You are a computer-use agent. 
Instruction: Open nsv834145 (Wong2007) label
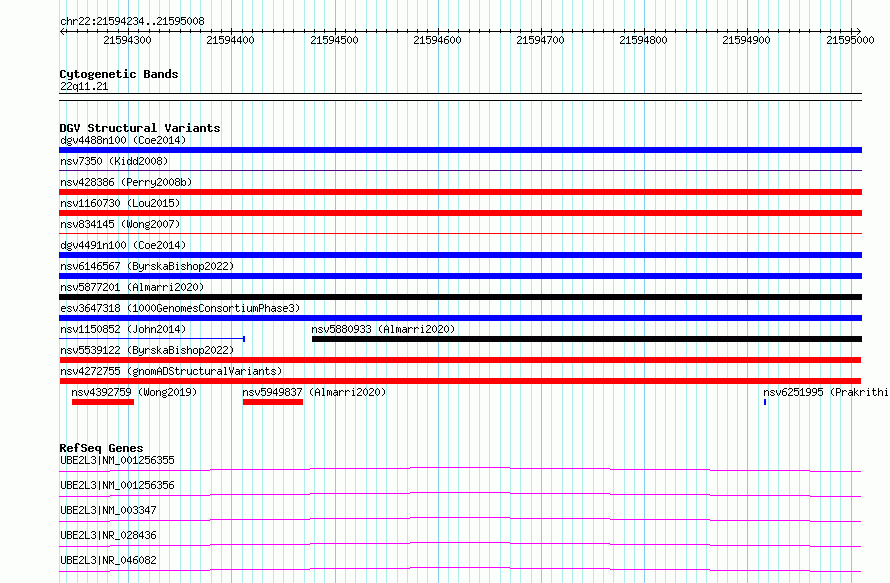click(x=120, y=224)
